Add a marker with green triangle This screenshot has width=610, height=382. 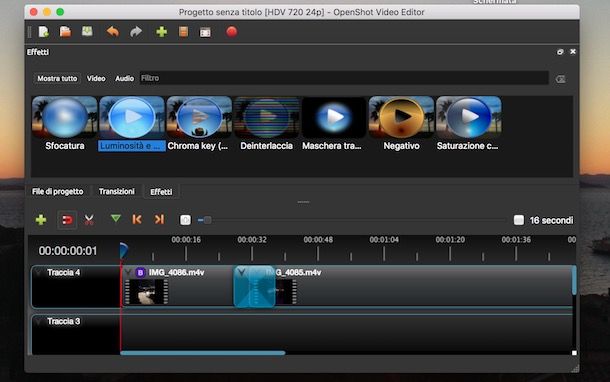click(116, 219)
